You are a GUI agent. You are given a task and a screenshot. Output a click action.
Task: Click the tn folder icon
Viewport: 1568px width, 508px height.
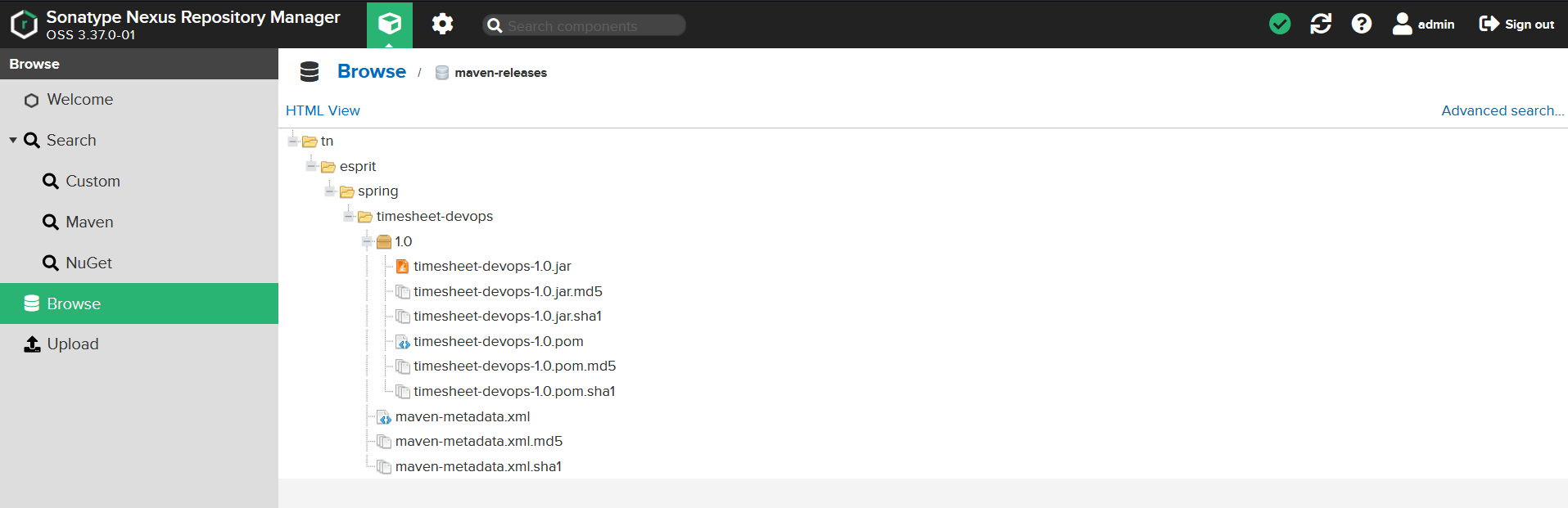pos(310,142)
